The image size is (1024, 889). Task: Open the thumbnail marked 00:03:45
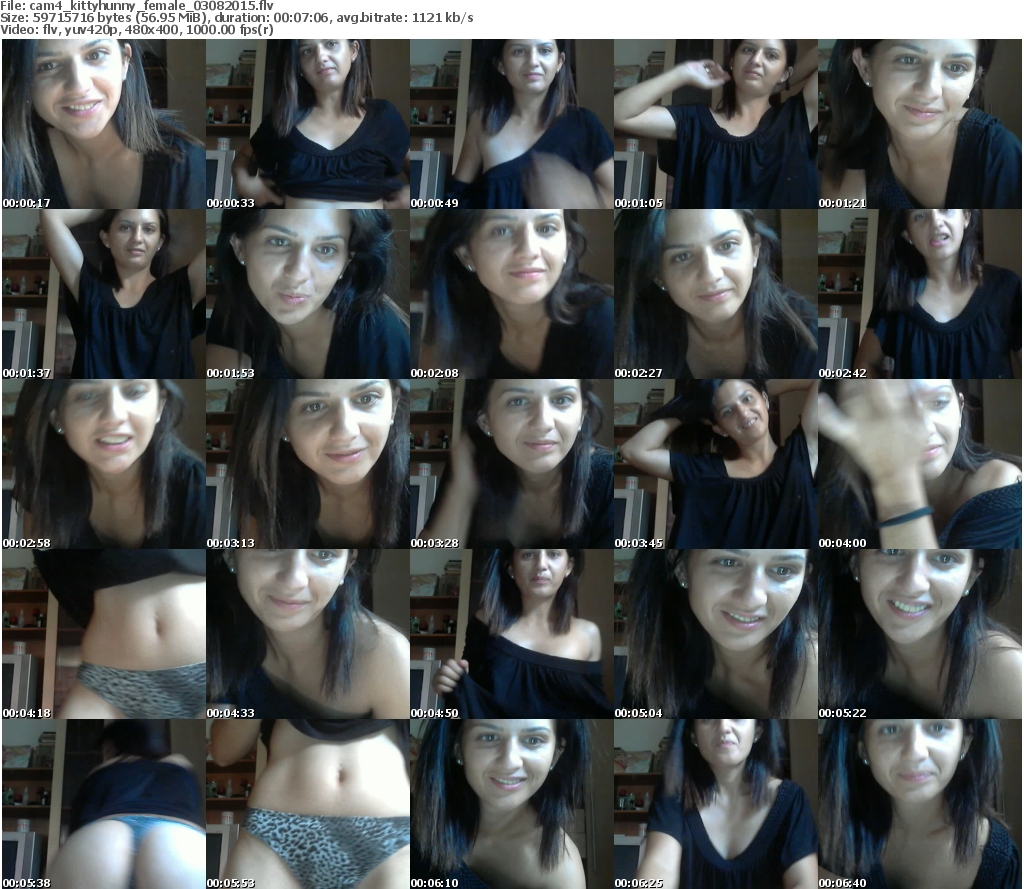pos(716,464)
